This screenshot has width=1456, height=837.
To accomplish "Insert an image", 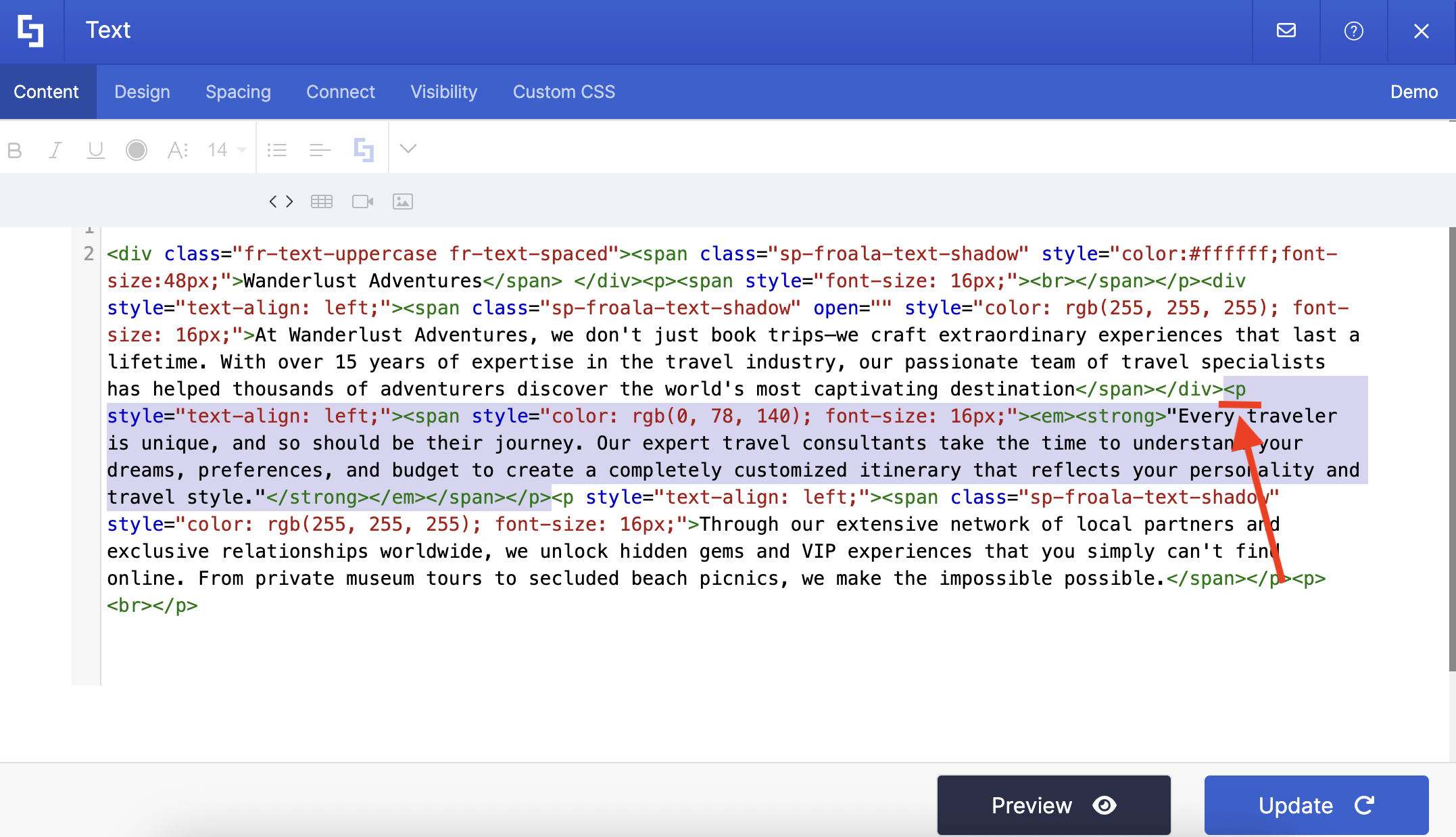I will tap(403, 201).
